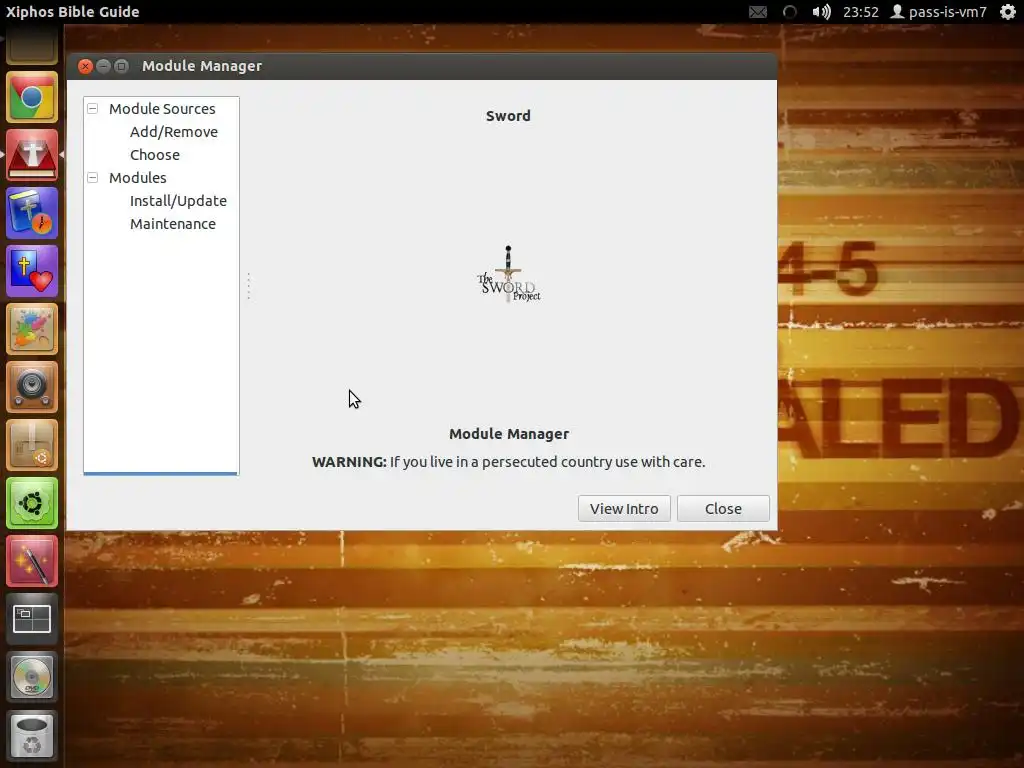The image size is (1024, 768).
Task: Click the Close button in Module Manager
Action: 723,509
